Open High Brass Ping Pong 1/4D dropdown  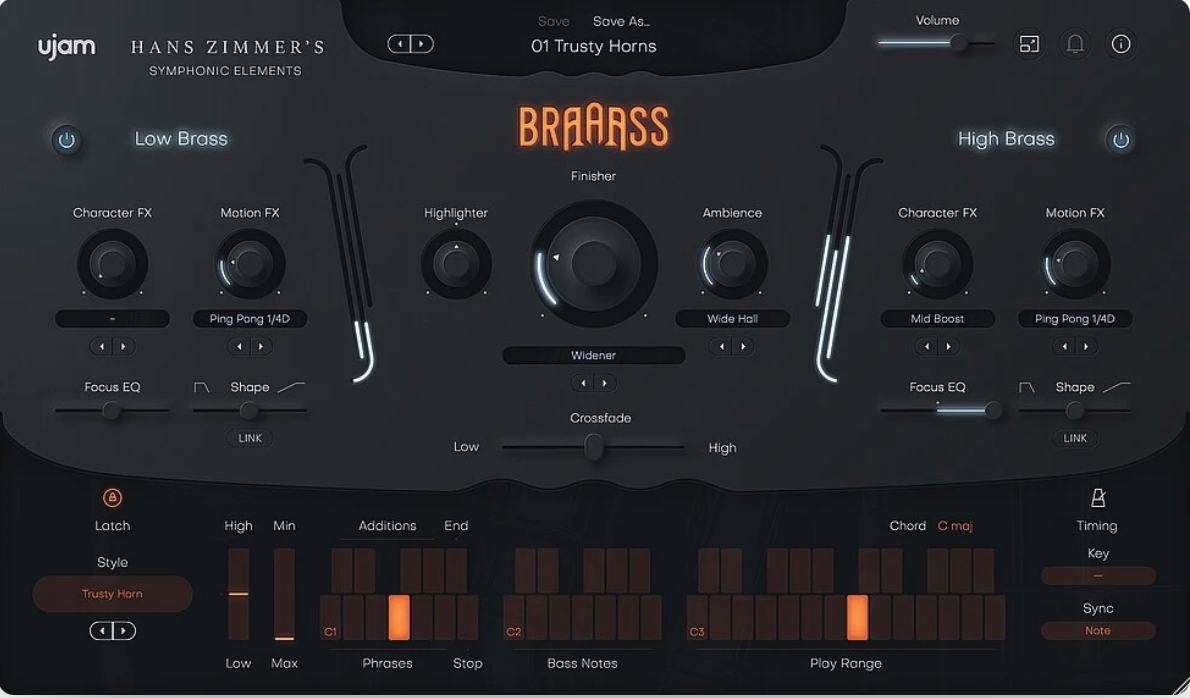(1075, 319)
